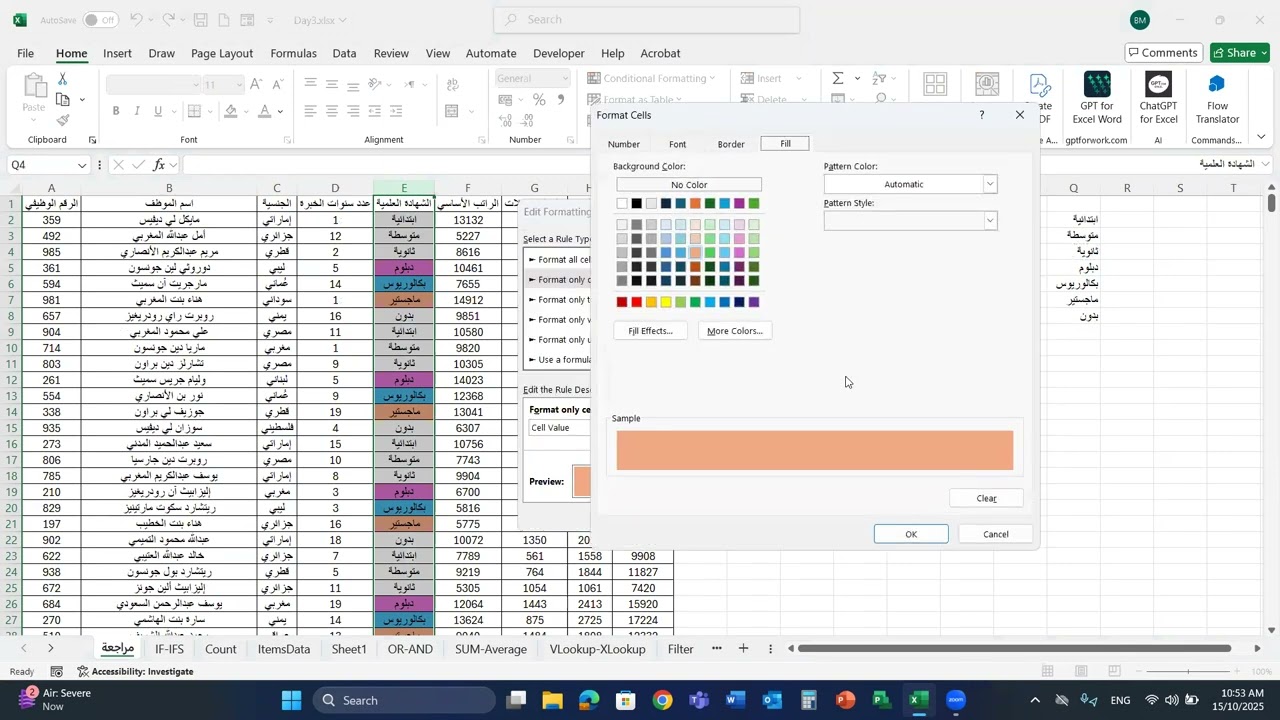The image size is (1280, 720).
Task: Switch to the Font tab in Format Cells
Action: pyautogui.click(x=677, y=144)
